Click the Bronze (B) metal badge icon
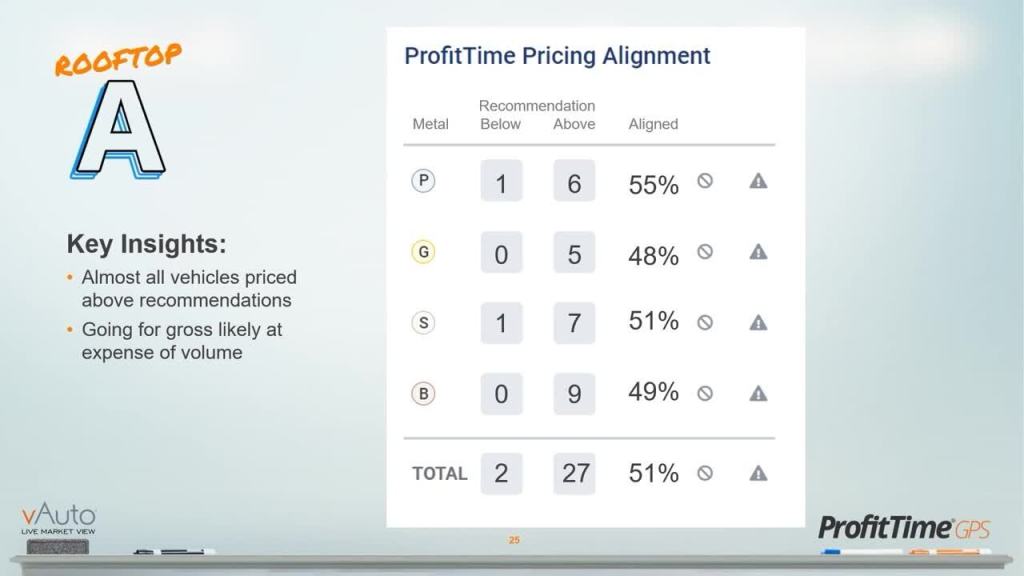This screenshot has height=576, width=1024. [x=424, y=394]
